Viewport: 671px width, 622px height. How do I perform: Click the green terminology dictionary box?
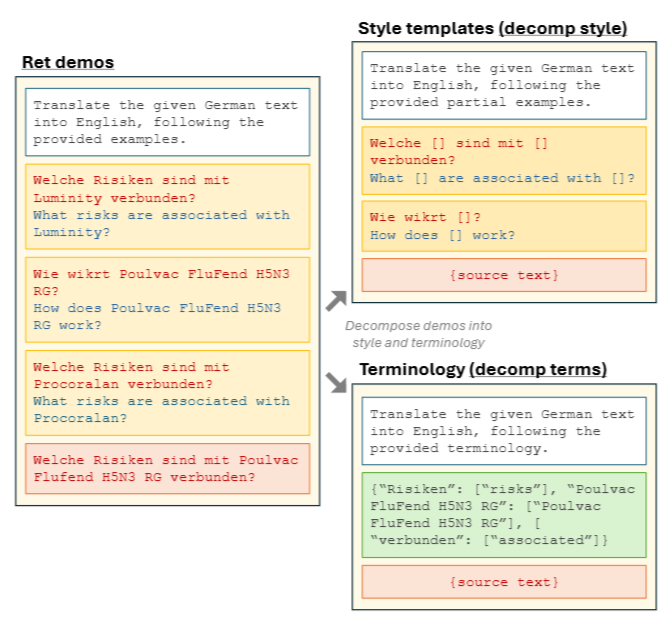tap(504, 515)
